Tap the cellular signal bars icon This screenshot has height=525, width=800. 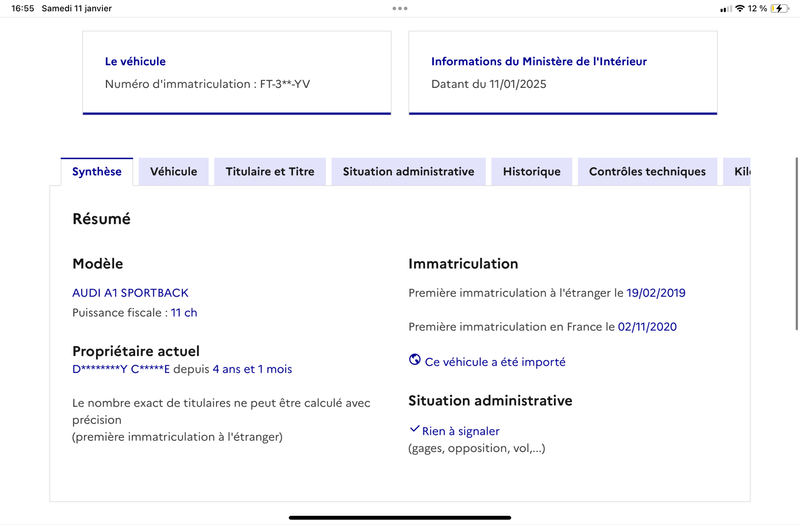click(x=726, y=9)
